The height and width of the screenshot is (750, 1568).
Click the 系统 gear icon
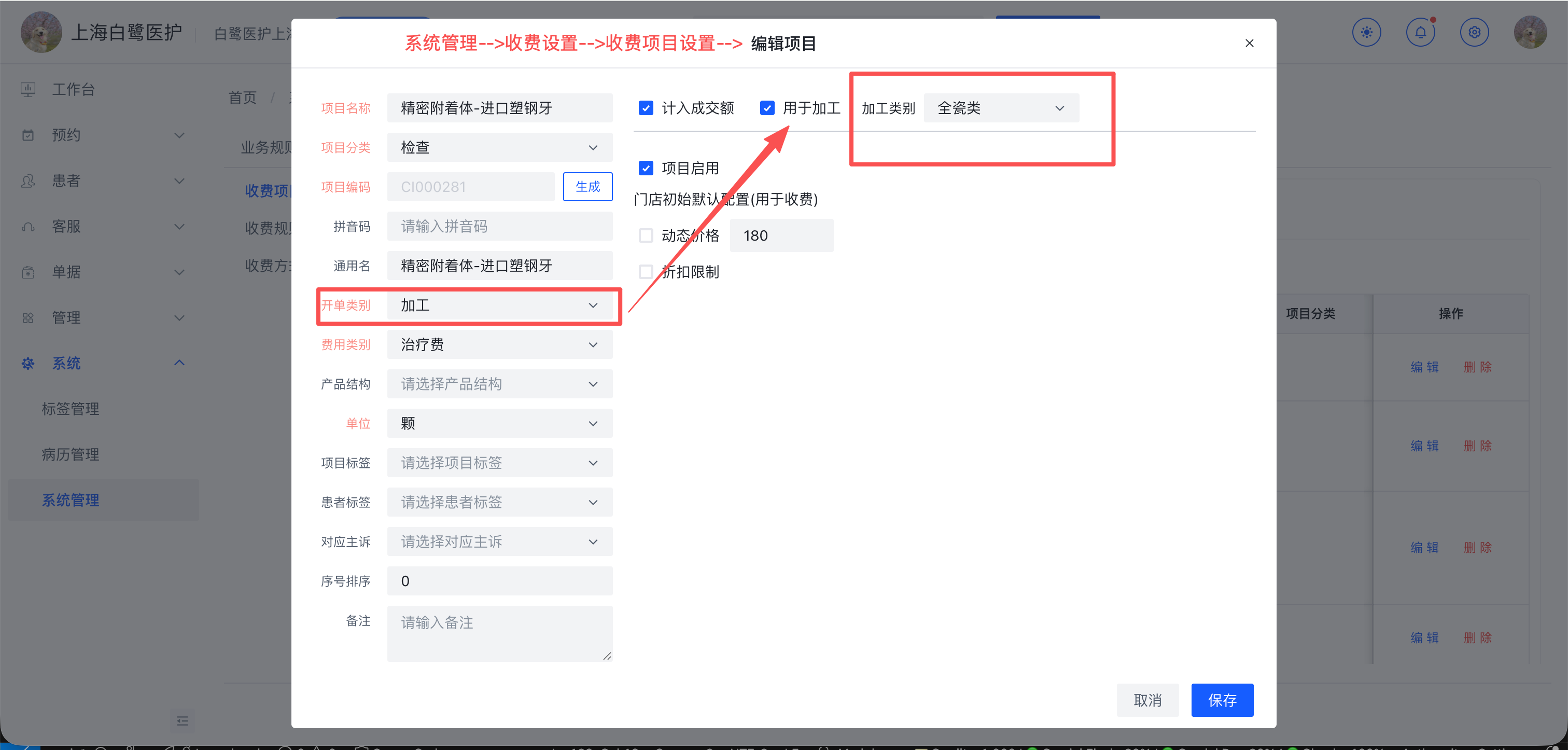click(28, 364)
